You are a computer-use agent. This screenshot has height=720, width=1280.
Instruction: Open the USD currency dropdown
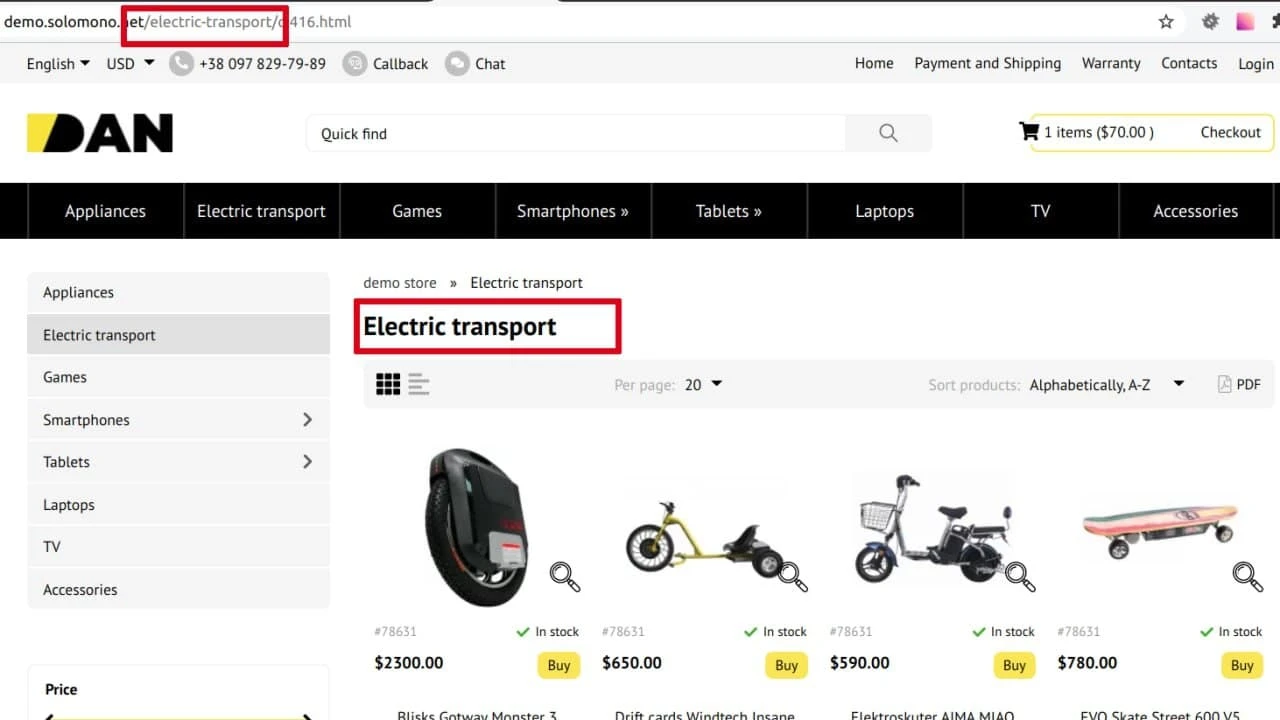click(x=130, y=64)
